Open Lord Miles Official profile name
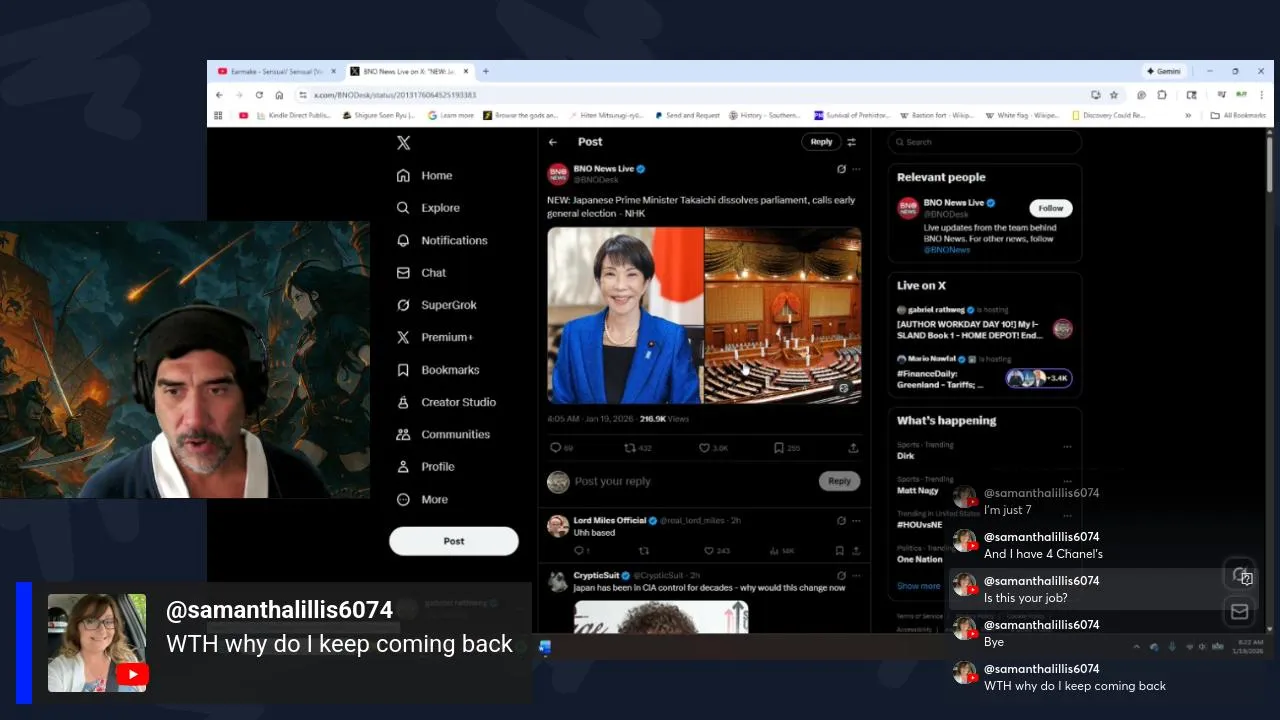This screenshot has width=1280, height=720. click(x=610, y=520)
